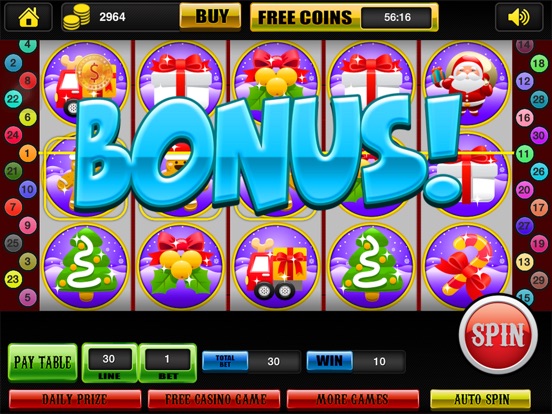This screenshot has width=552, height=414.
Task: Go to the home screen icon
Action: click(x=29, y=17)
